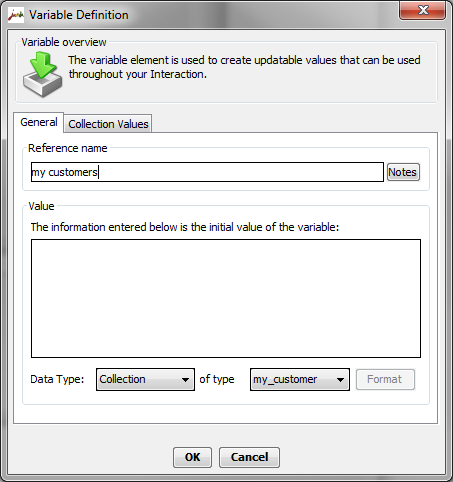Confirm with the OK button
Image resolution: width=453 pixels, height=482 pixels.
coord(192,457)
